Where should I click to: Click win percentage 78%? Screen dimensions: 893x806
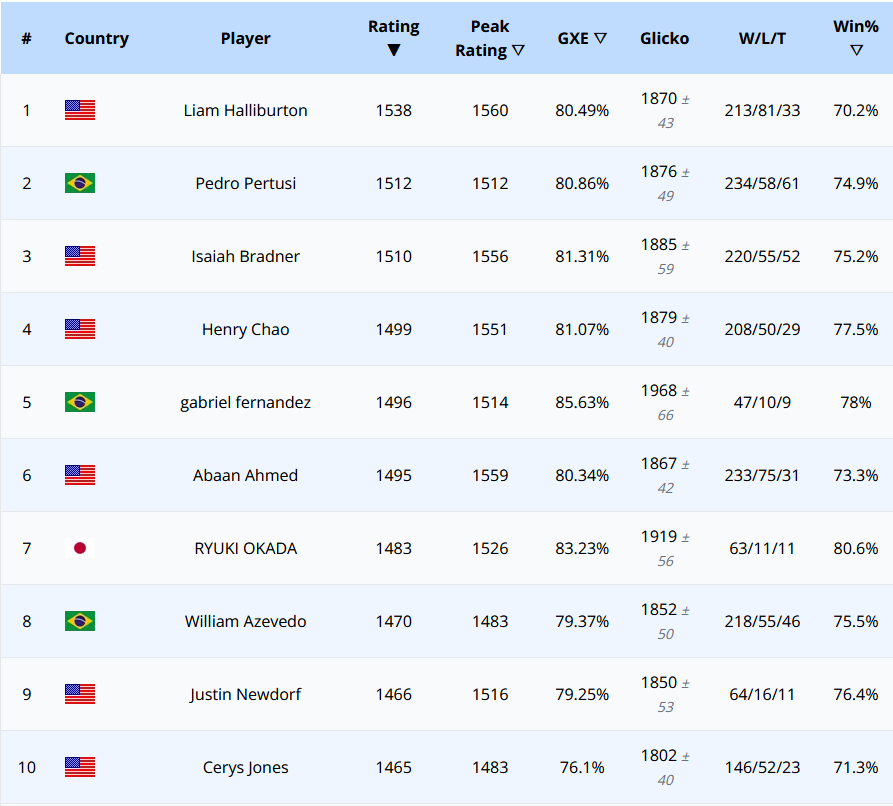[856, 402]
